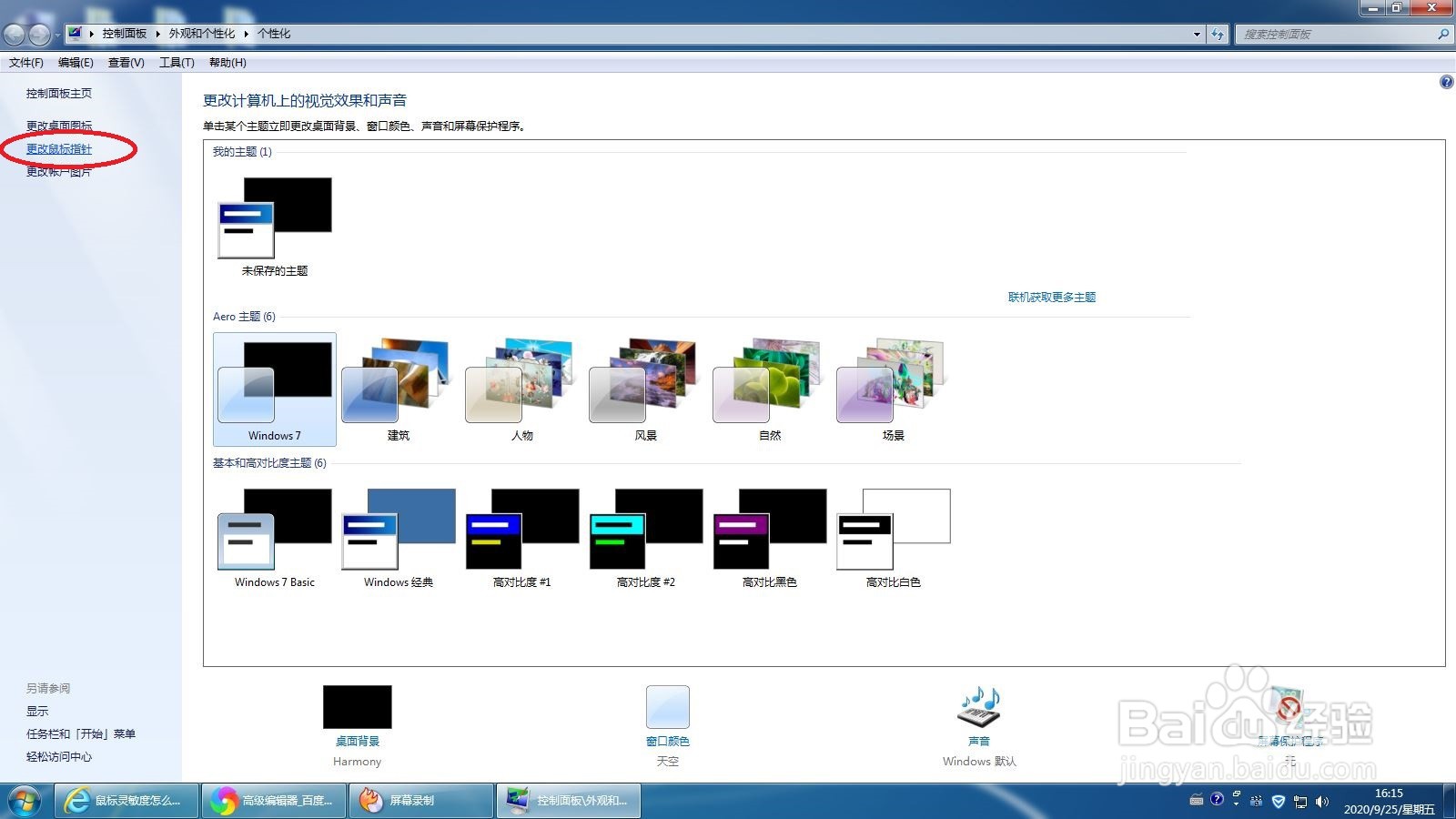Screen dimensions: 1456x819
Task: Select 高对比白色 theme
Action: click(893, 537)
